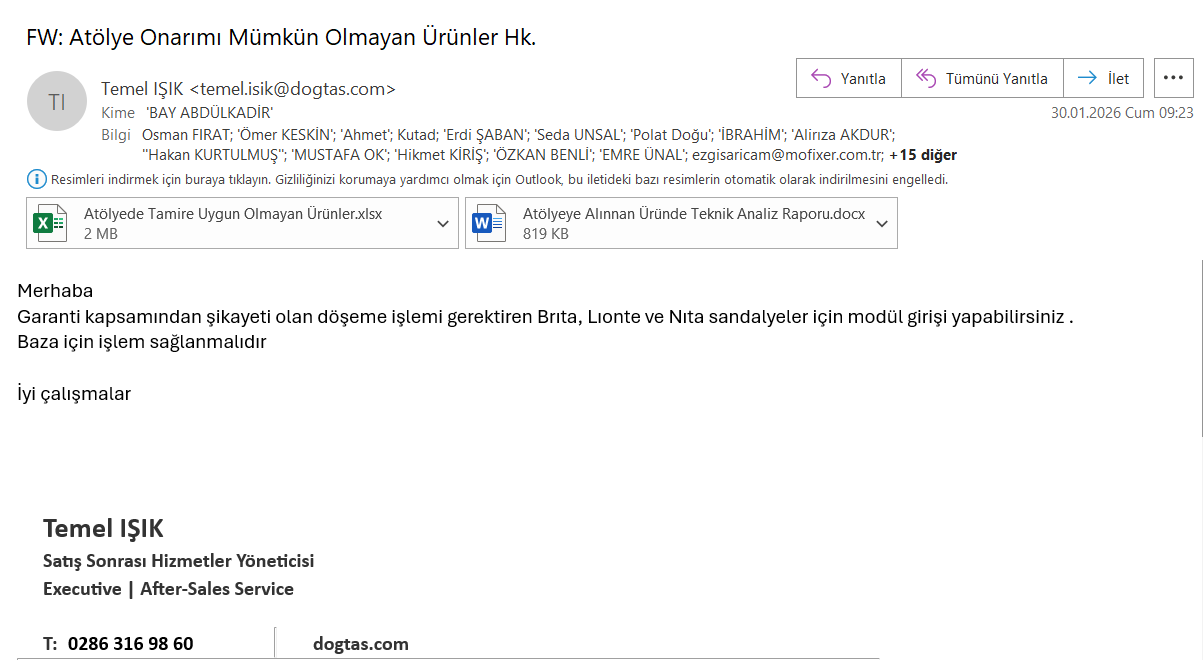Viewport: 1203px width, 660px height.
Task: Click sender name Temel IŞIK in header
Action: pyautogui.click(x=248, y=89)
